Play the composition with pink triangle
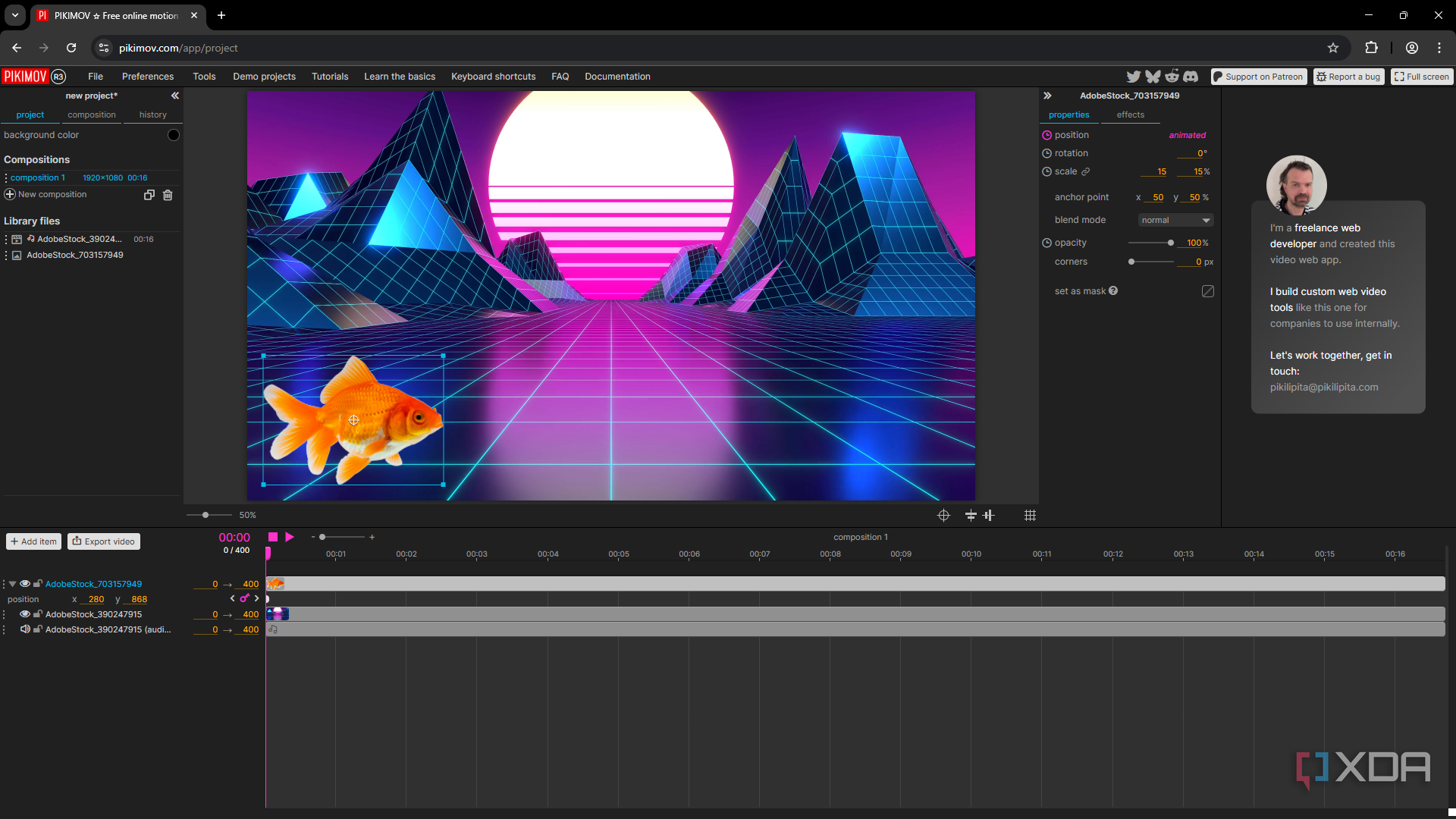Screen dimensions: 1456x819 (x=290, y=537)
